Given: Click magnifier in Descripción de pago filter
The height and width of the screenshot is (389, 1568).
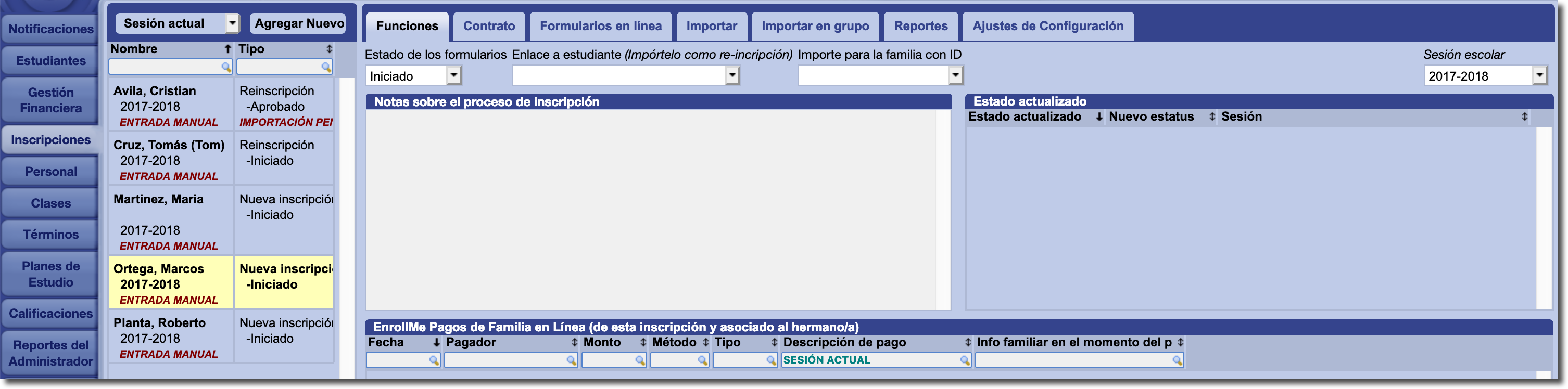Looking at the screenshot, I should [x=964, y=360].
